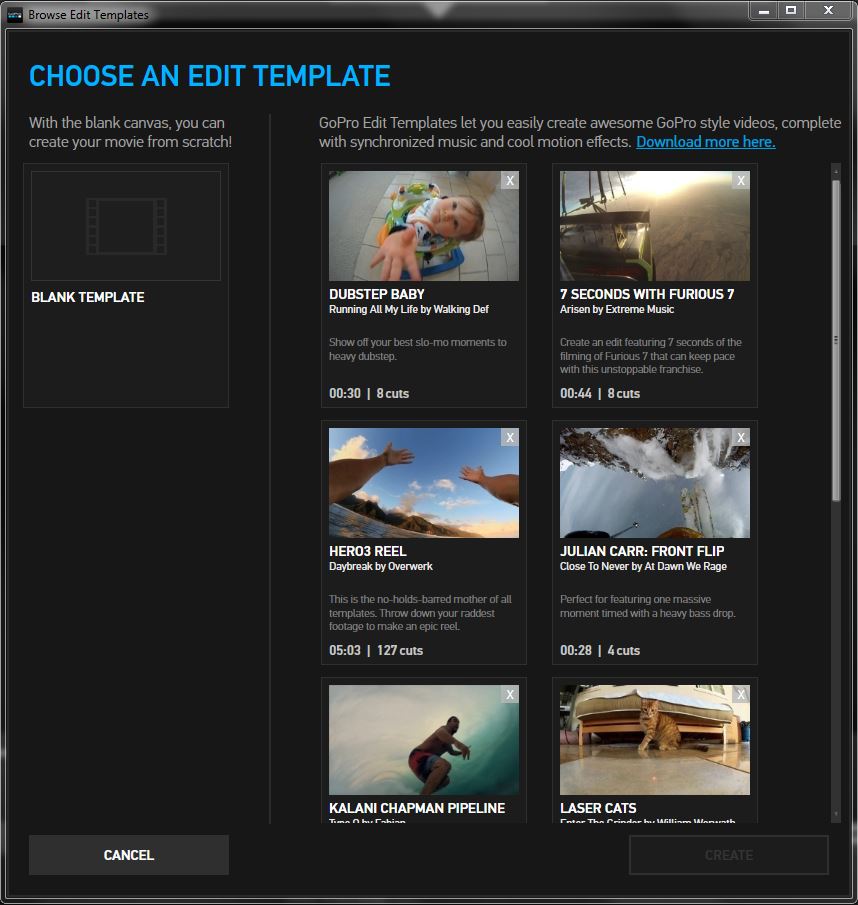The height and width of the screenshot is (905, 858).
Task: Click "Daybreak by Overwerk" subtitle
Action: [381, 566]
